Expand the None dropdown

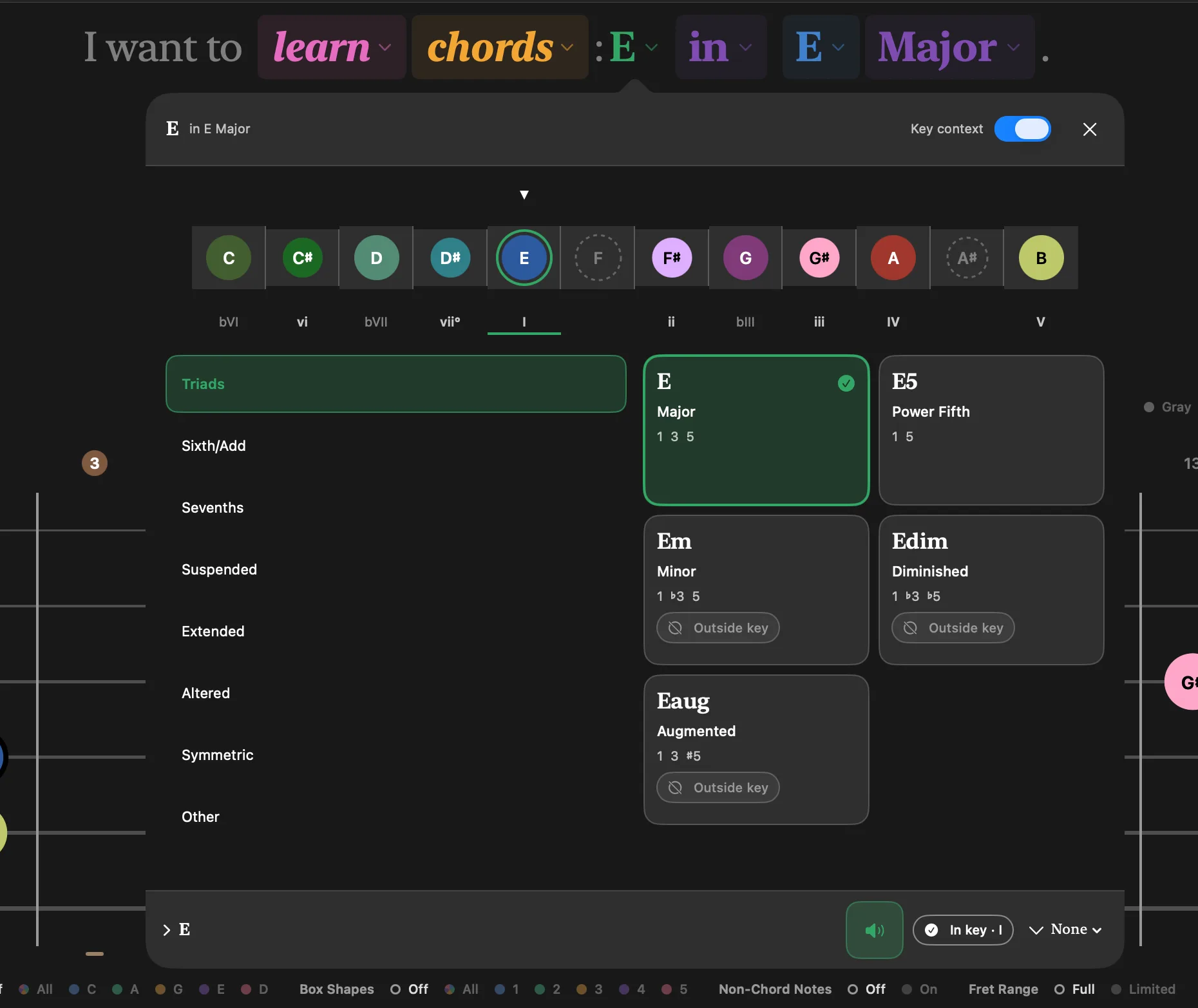click(x=1065, y=929)
